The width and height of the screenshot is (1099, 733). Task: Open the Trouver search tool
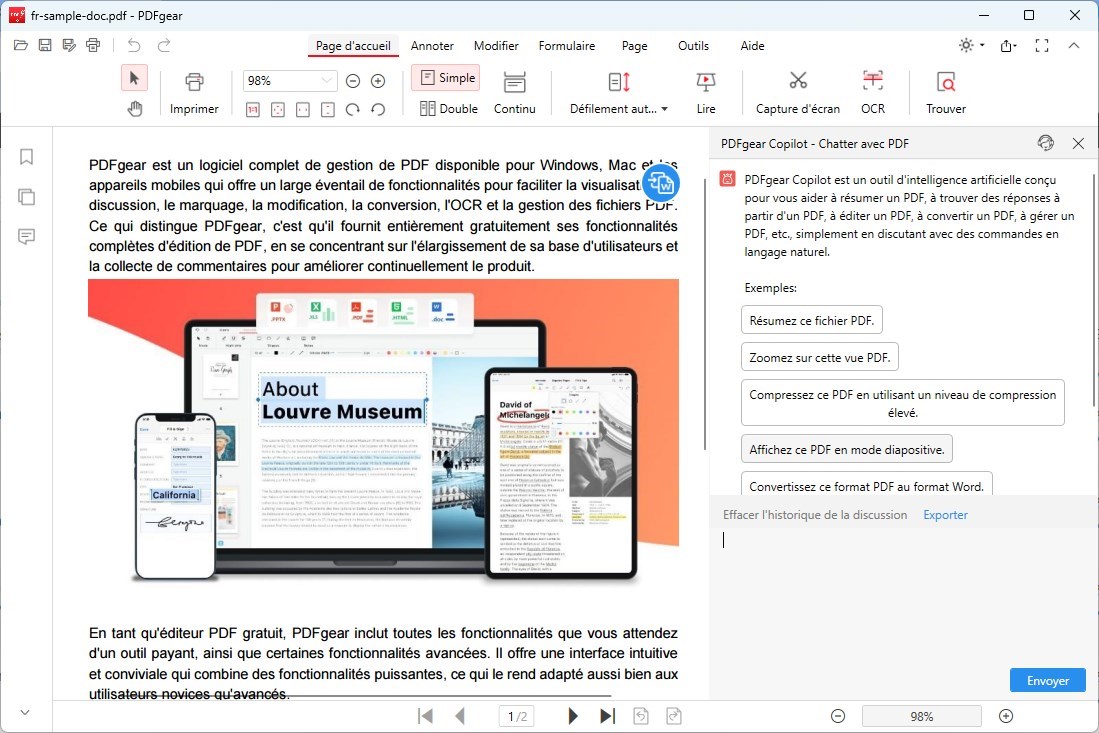coord(943,91)
